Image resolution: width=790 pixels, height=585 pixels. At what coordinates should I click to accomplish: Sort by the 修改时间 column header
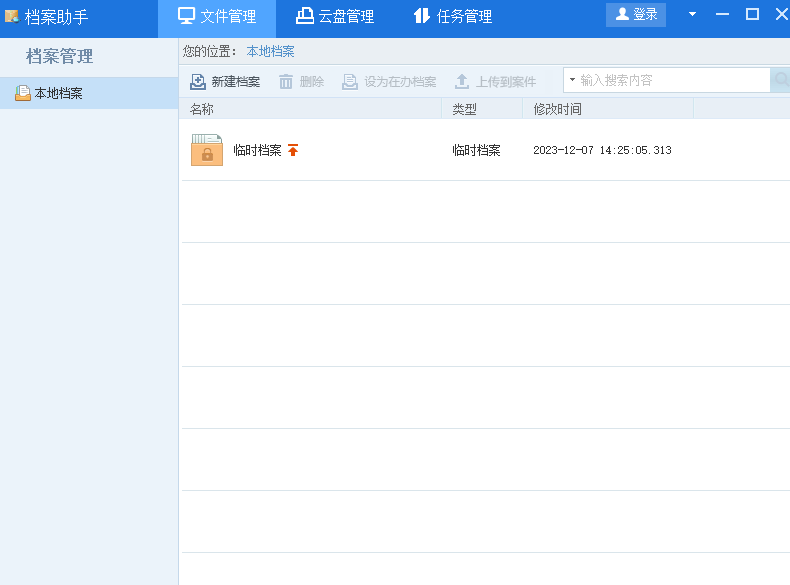[608, 109]
